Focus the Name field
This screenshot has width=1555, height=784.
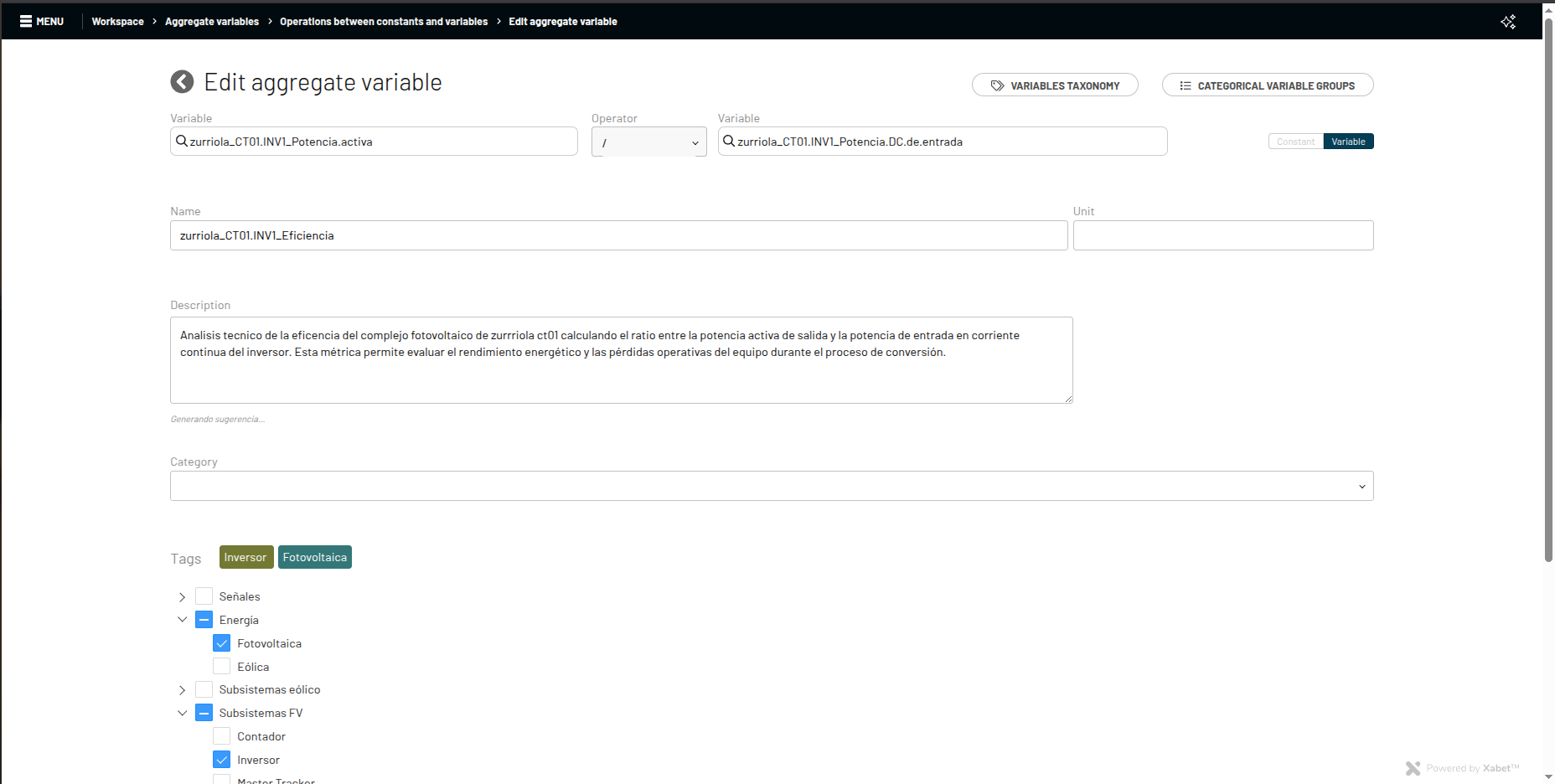618,235
